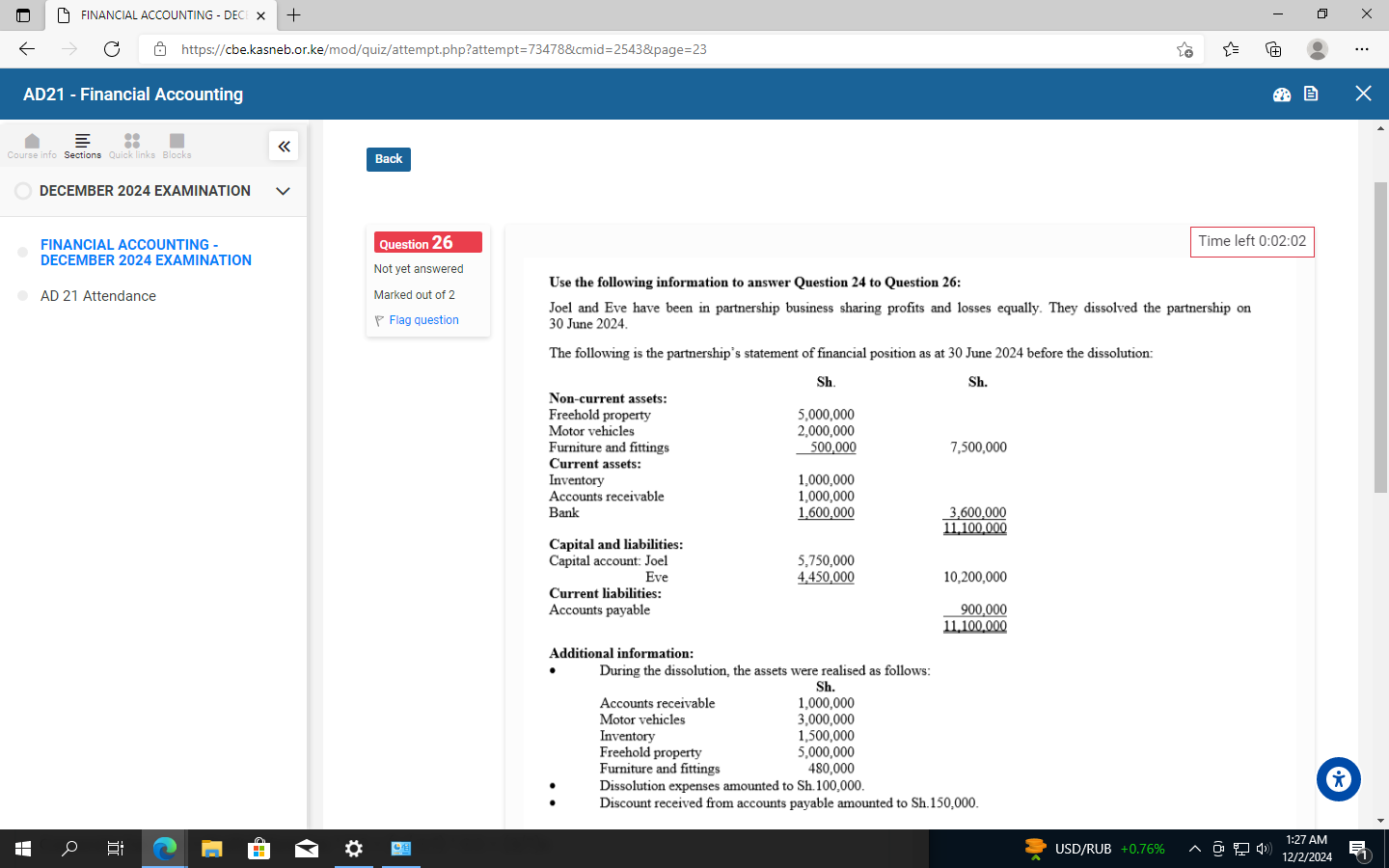
Task: View site information lock icon
Action: [x=160, y=49]
